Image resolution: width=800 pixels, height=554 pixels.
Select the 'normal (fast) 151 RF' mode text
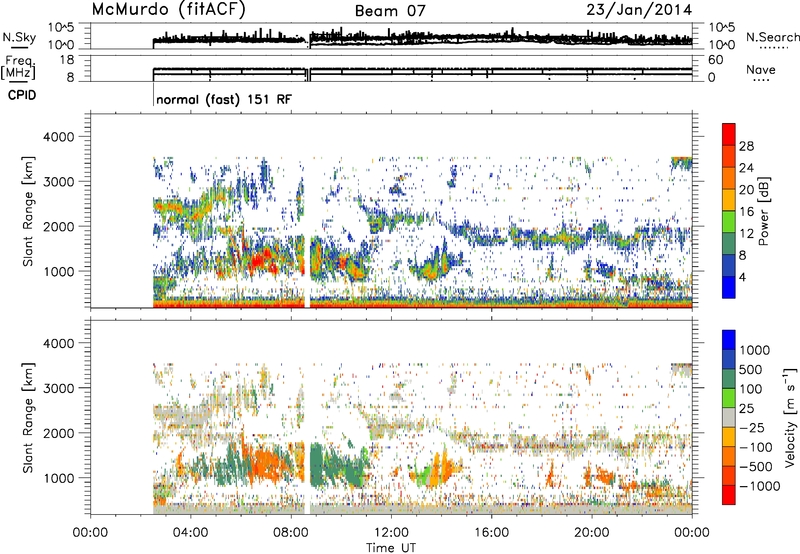pos(224,99)
